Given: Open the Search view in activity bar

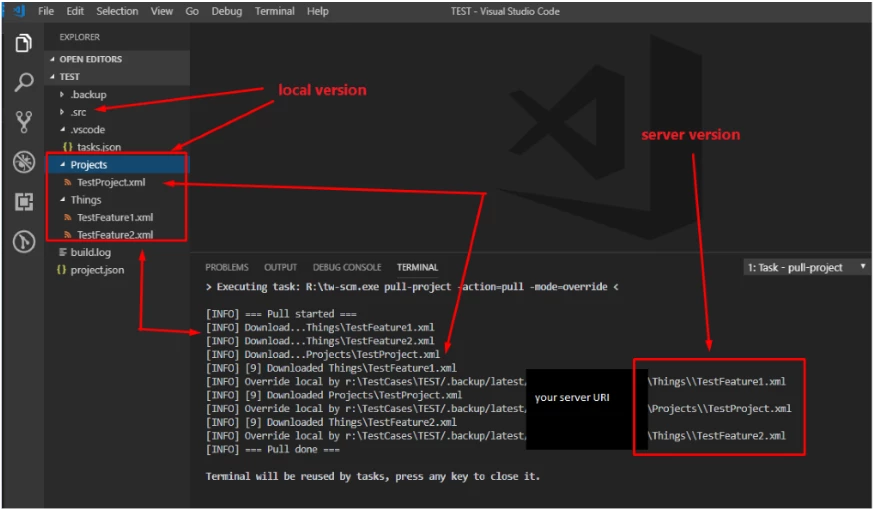Looking at the screenshot, I should click(23, 82).
